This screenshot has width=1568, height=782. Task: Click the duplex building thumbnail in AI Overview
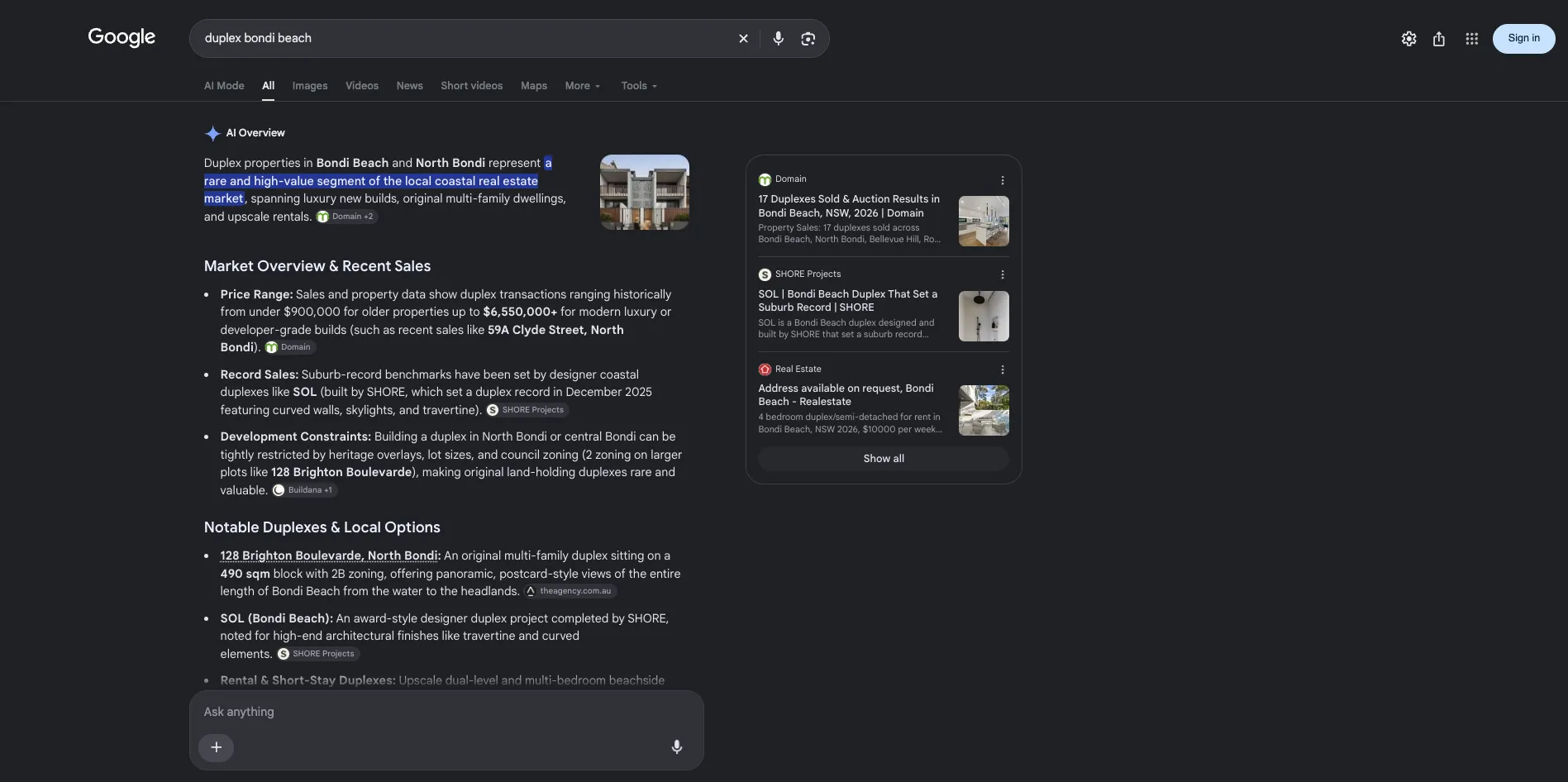point(645,192)
